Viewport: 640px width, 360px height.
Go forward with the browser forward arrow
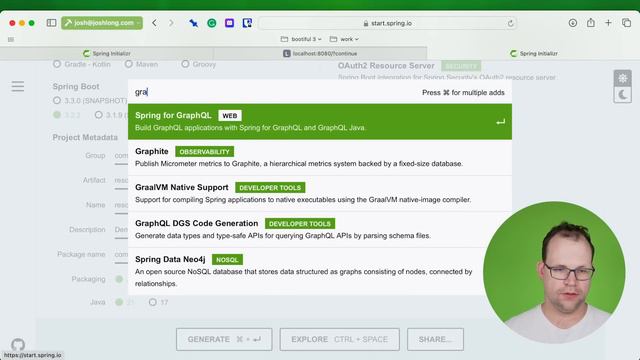[171, 23]
